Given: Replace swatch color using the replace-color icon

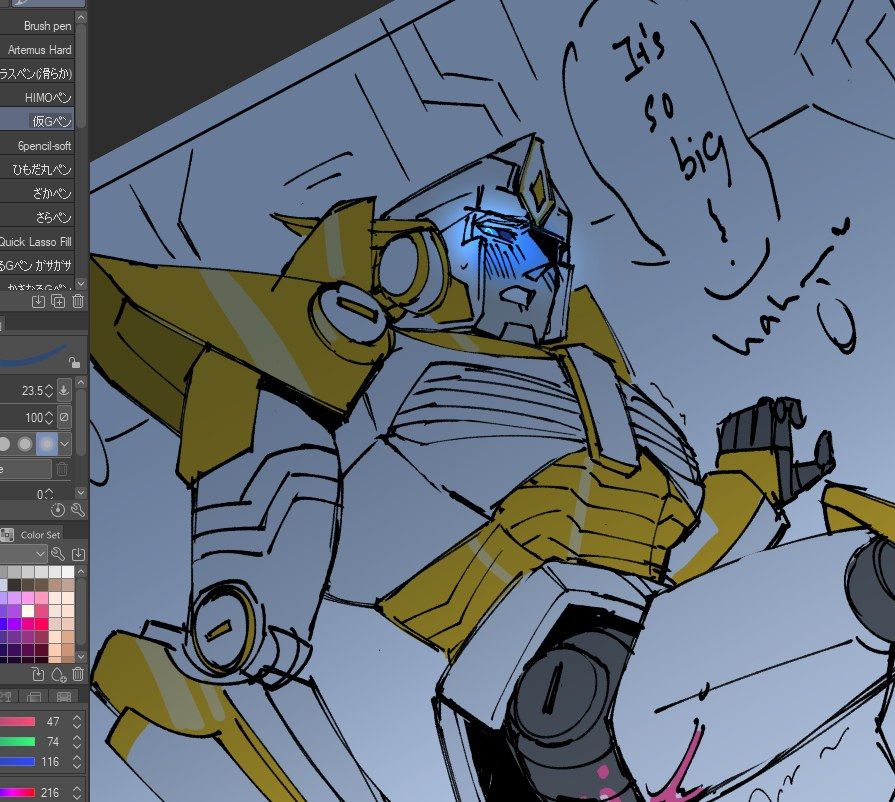Looking at the screenshot, I should (x=38, y=674).
